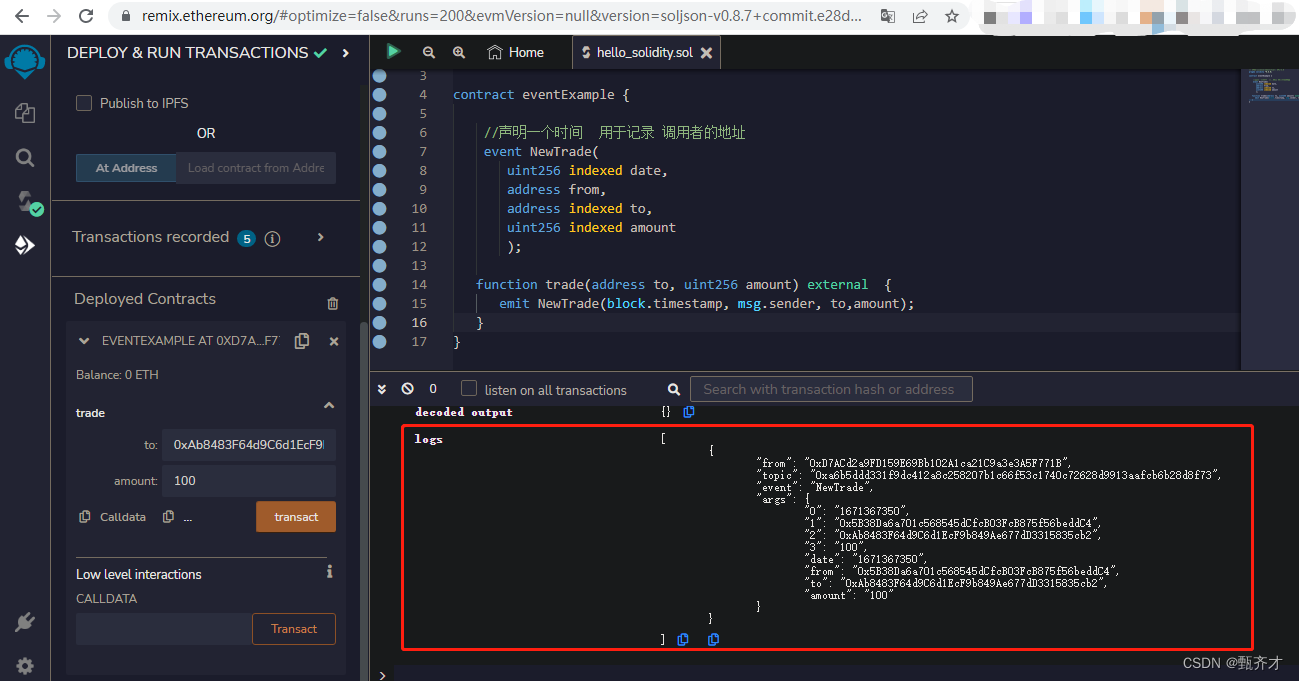
Task: Toggle breakpoint marker on line 15
Action: click(379, 304)
